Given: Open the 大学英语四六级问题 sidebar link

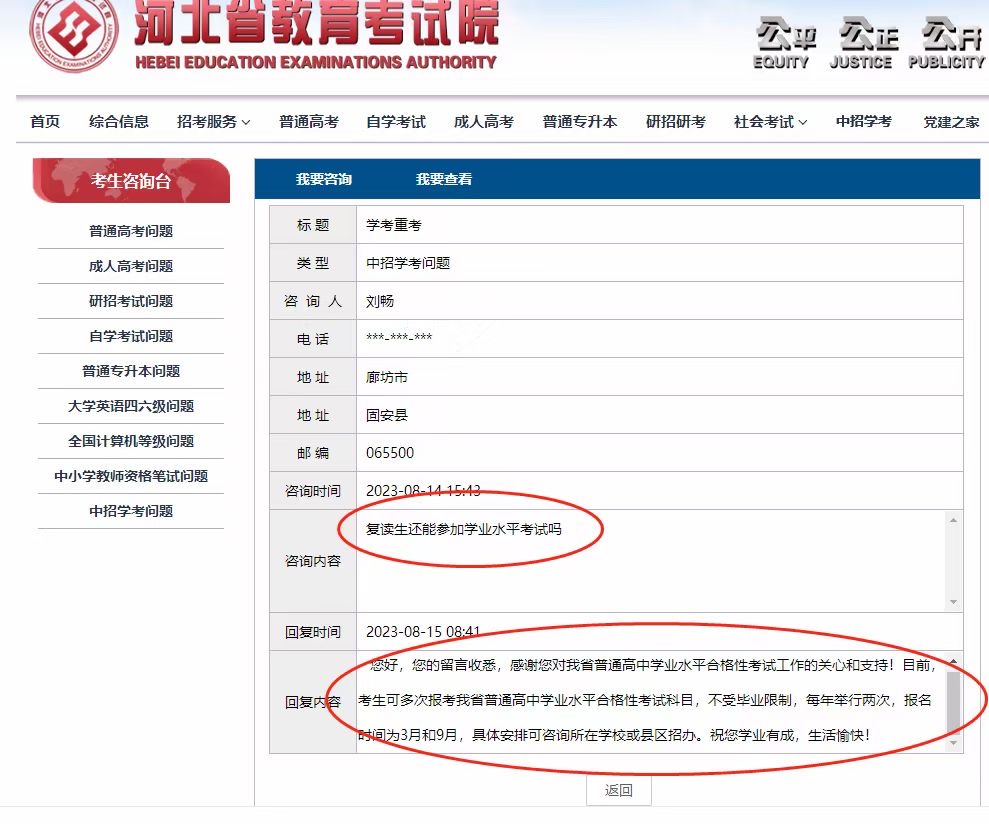Looking at the screenshot, I should [x=130, y=406].
